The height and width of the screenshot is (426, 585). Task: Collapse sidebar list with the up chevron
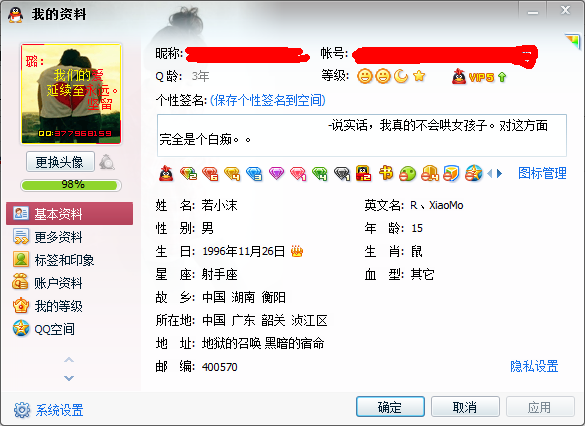(x=69, y=360)
